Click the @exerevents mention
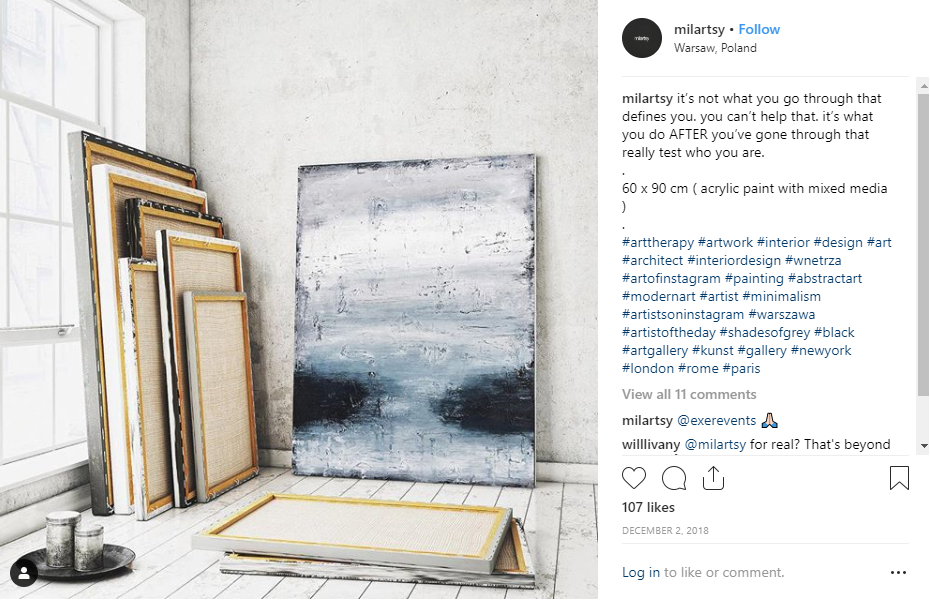 tap(716, 420)
